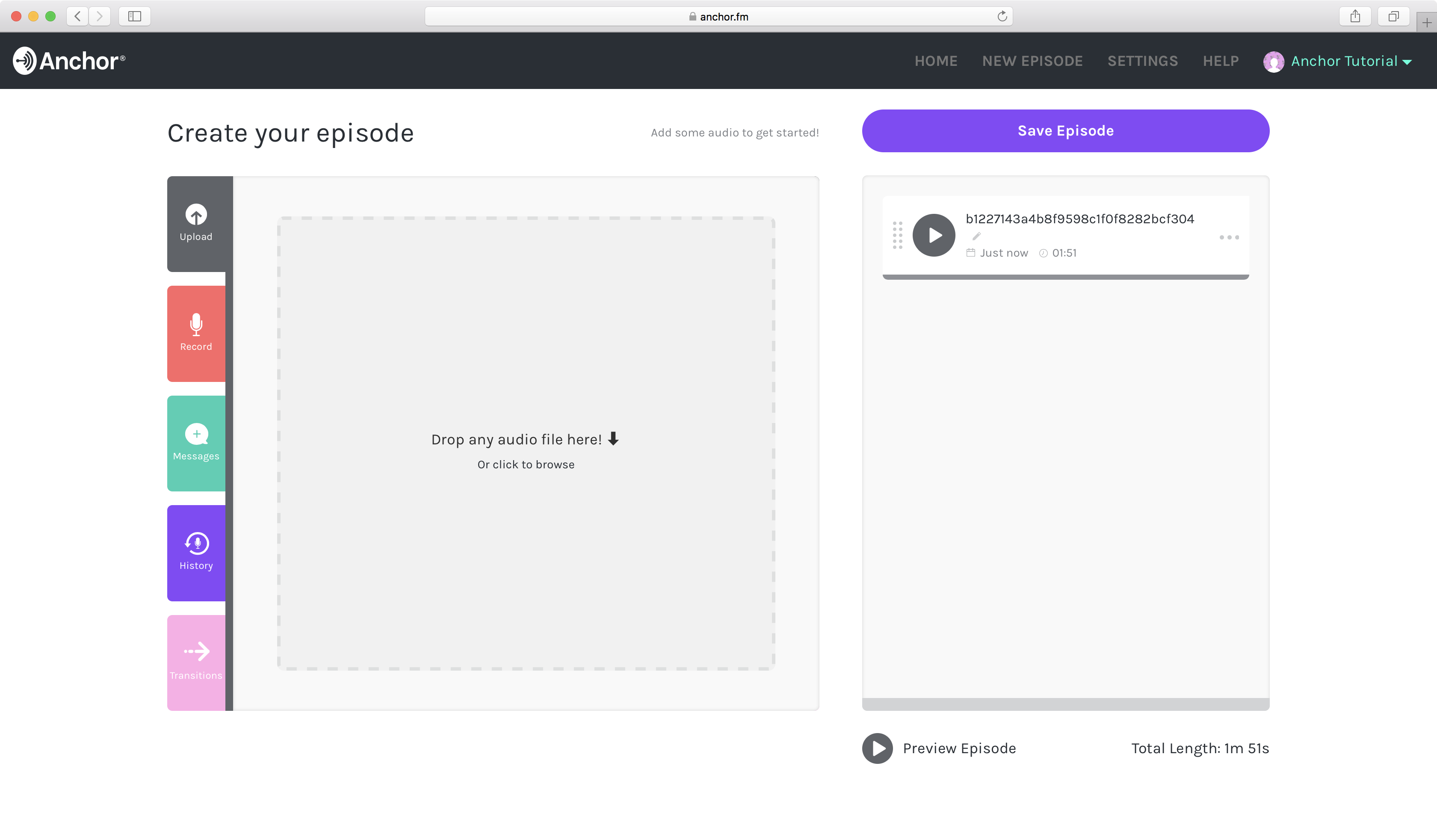This screenshot has height=840, width=1437.
Task: Toggle the Safari sidebar button
Action: [135, 16]
